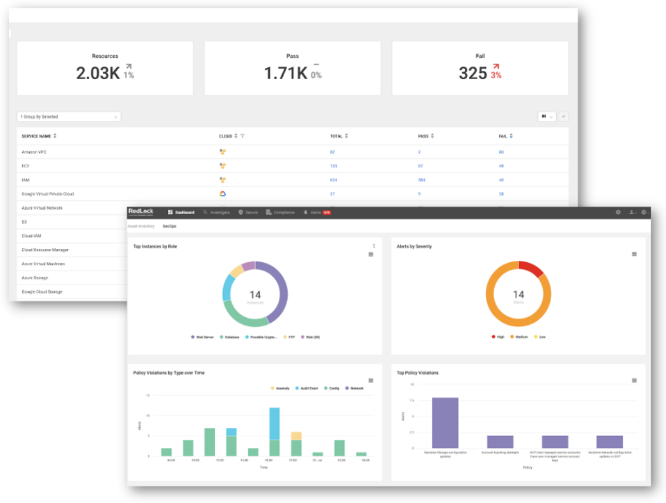666x503 pixels.
Task: Click the Dashboard grid icon in navbar
Action: point(170,212)
